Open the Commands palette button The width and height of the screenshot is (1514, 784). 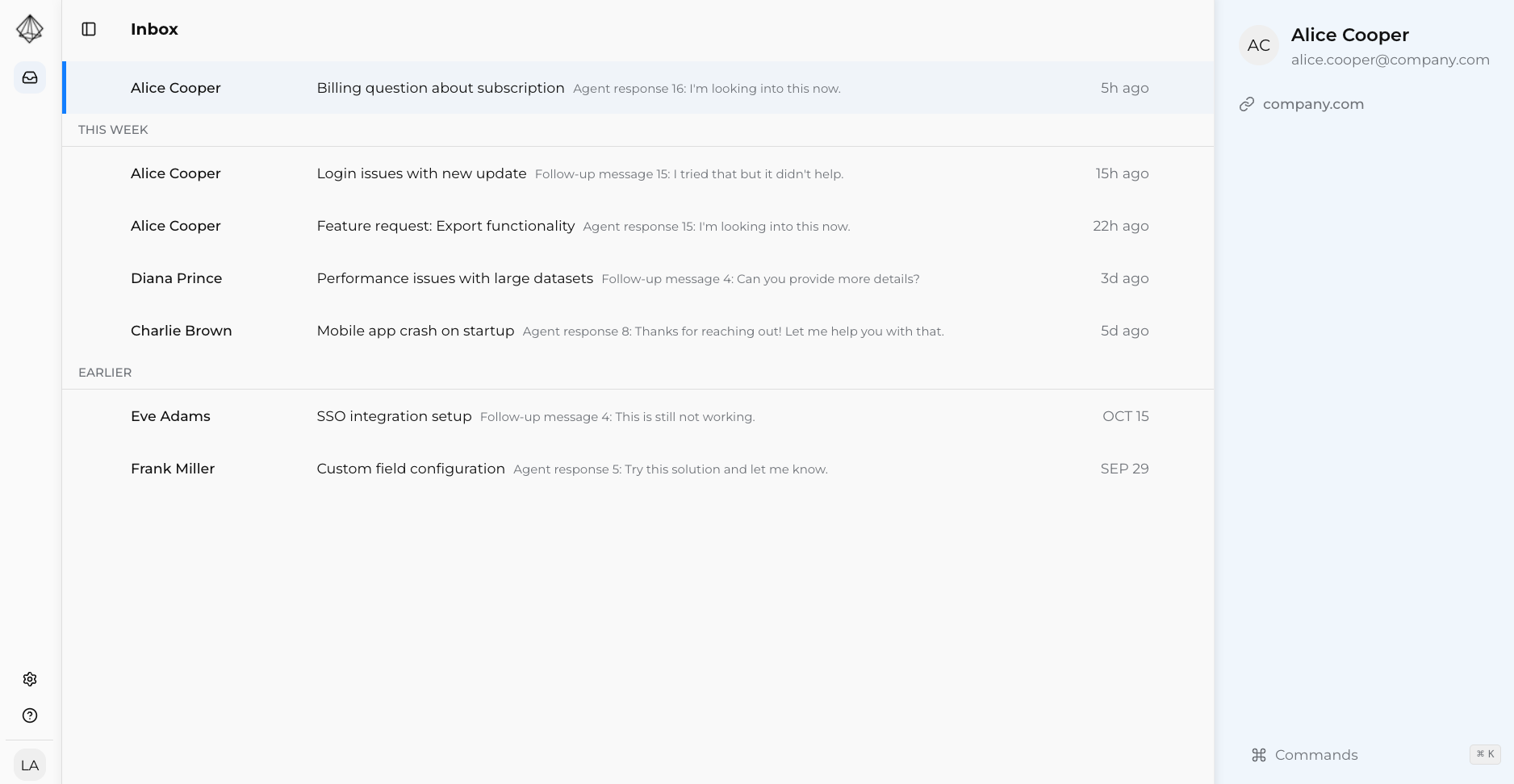[1316, 755]
